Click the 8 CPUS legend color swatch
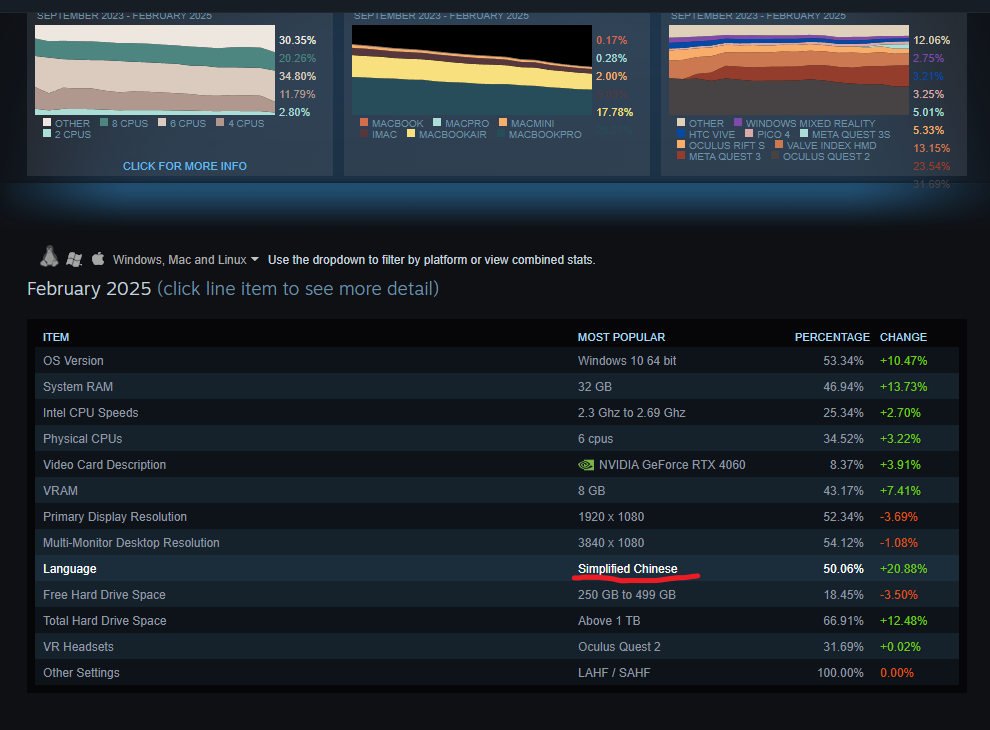This screenshot has width=990, height=730. [x=104, y=123]
